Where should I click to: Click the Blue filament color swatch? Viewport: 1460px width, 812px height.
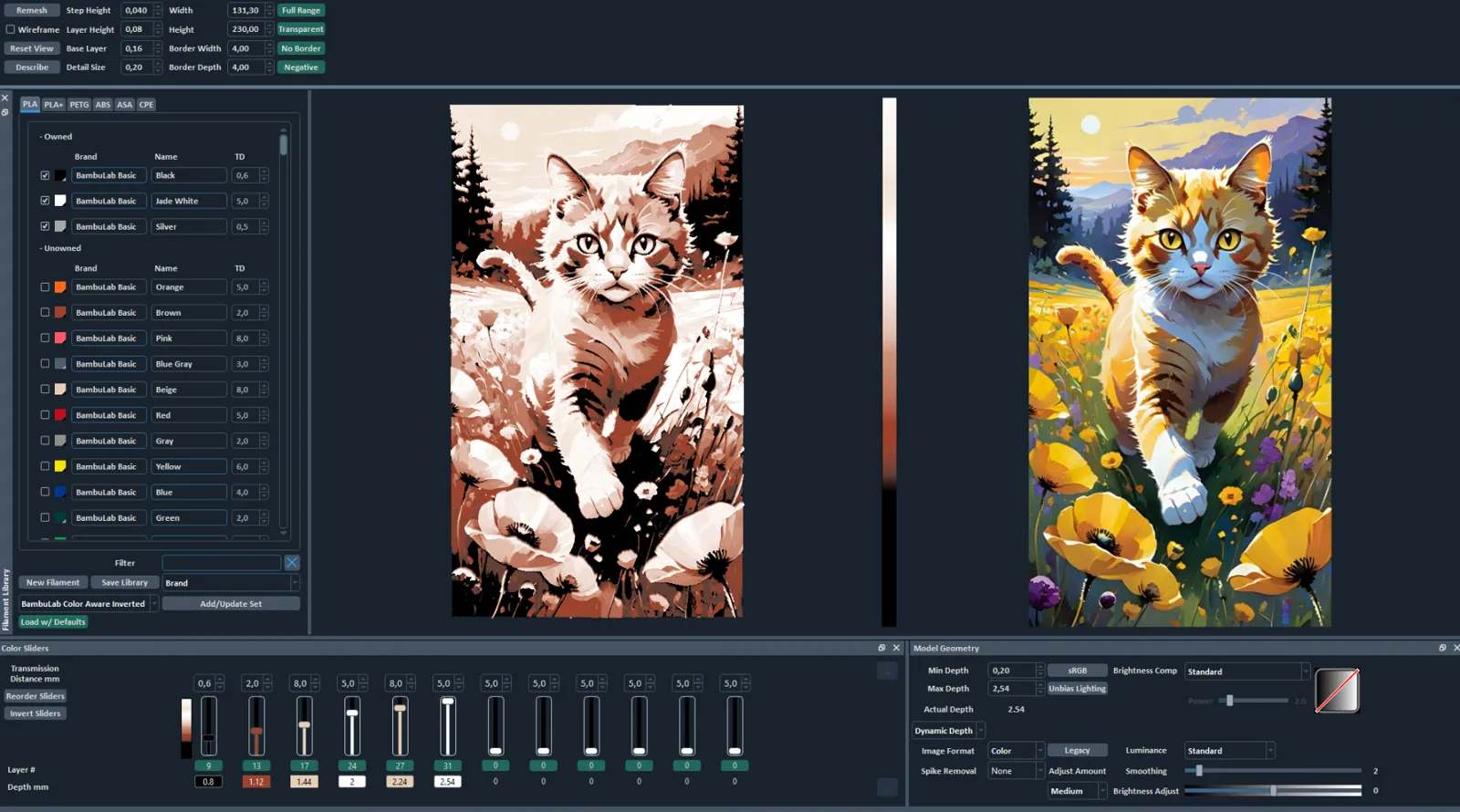point(60,492)
